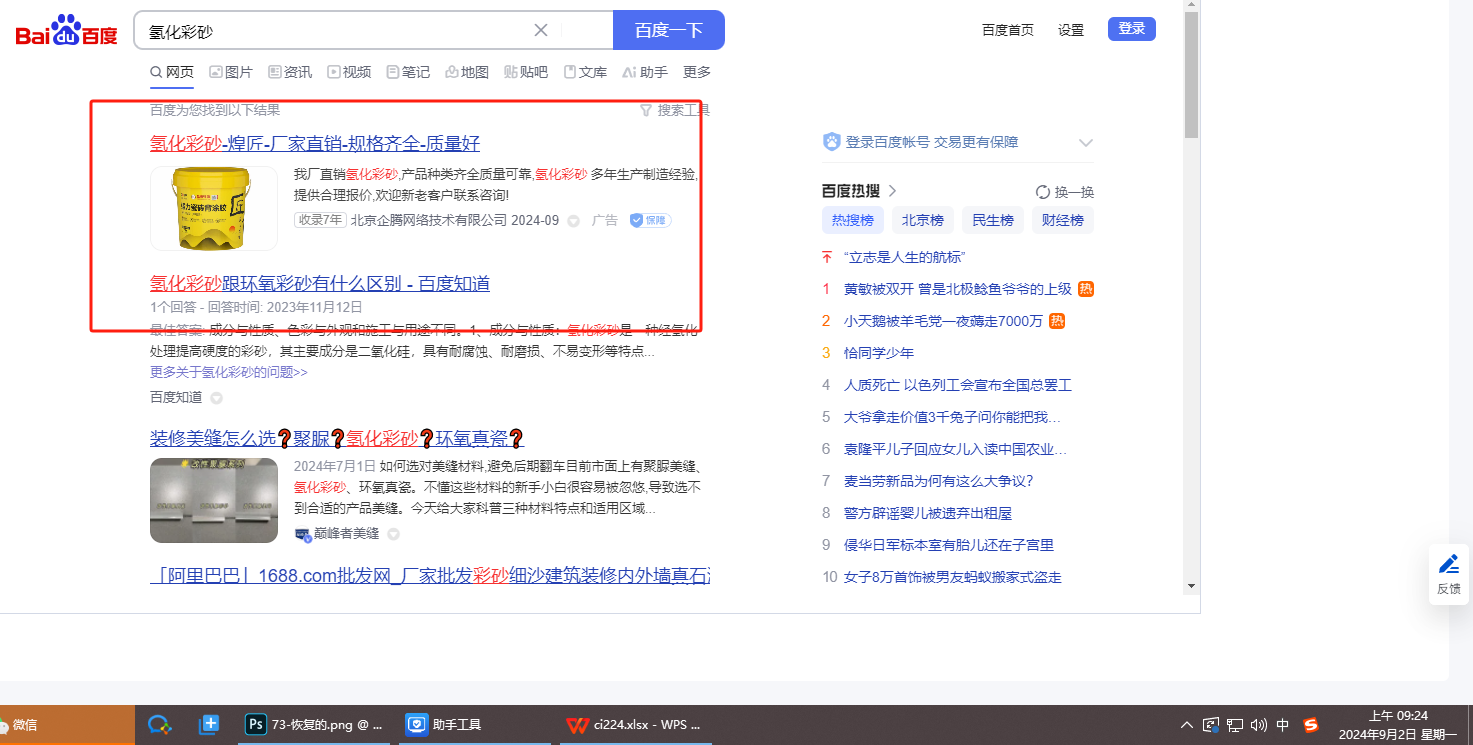Open the dropdown arrow beside 百度知道 source
Image resolution: width=1473 pixels, height=745 pixels.
click(x=216, y=398)
